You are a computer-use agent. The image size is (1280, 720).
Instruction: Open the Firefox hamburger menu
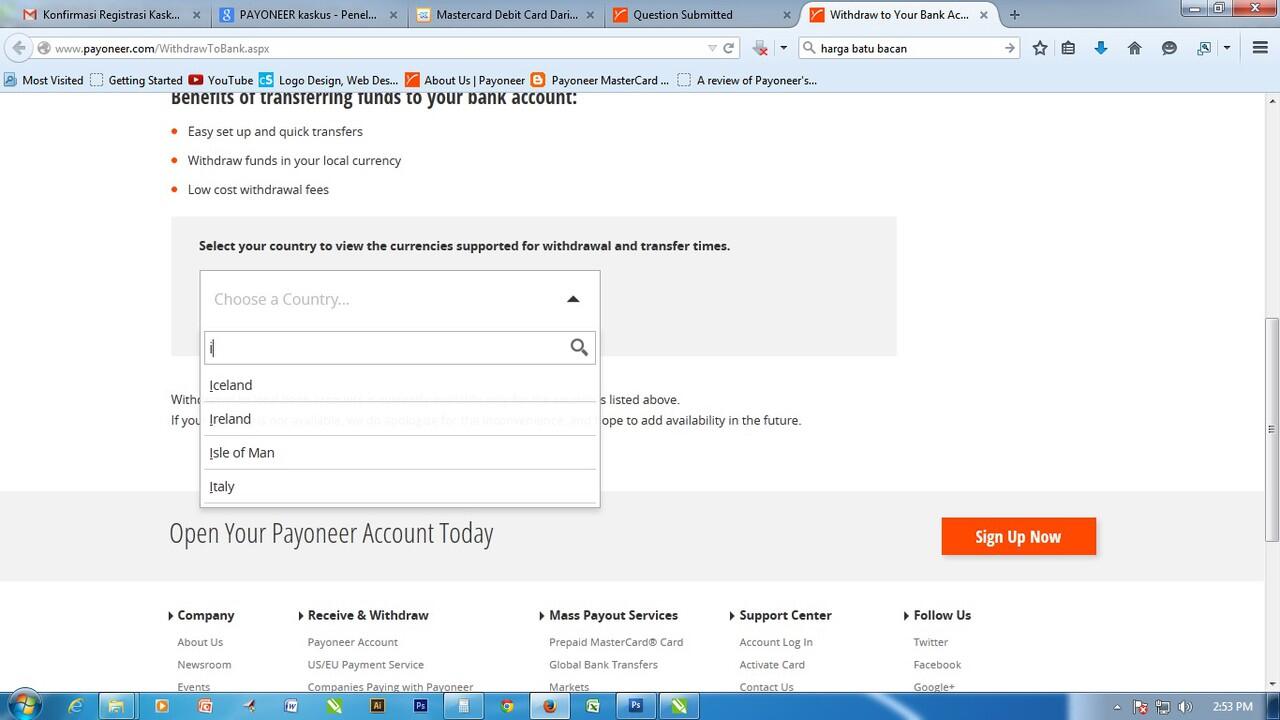tap(1260, 48)
